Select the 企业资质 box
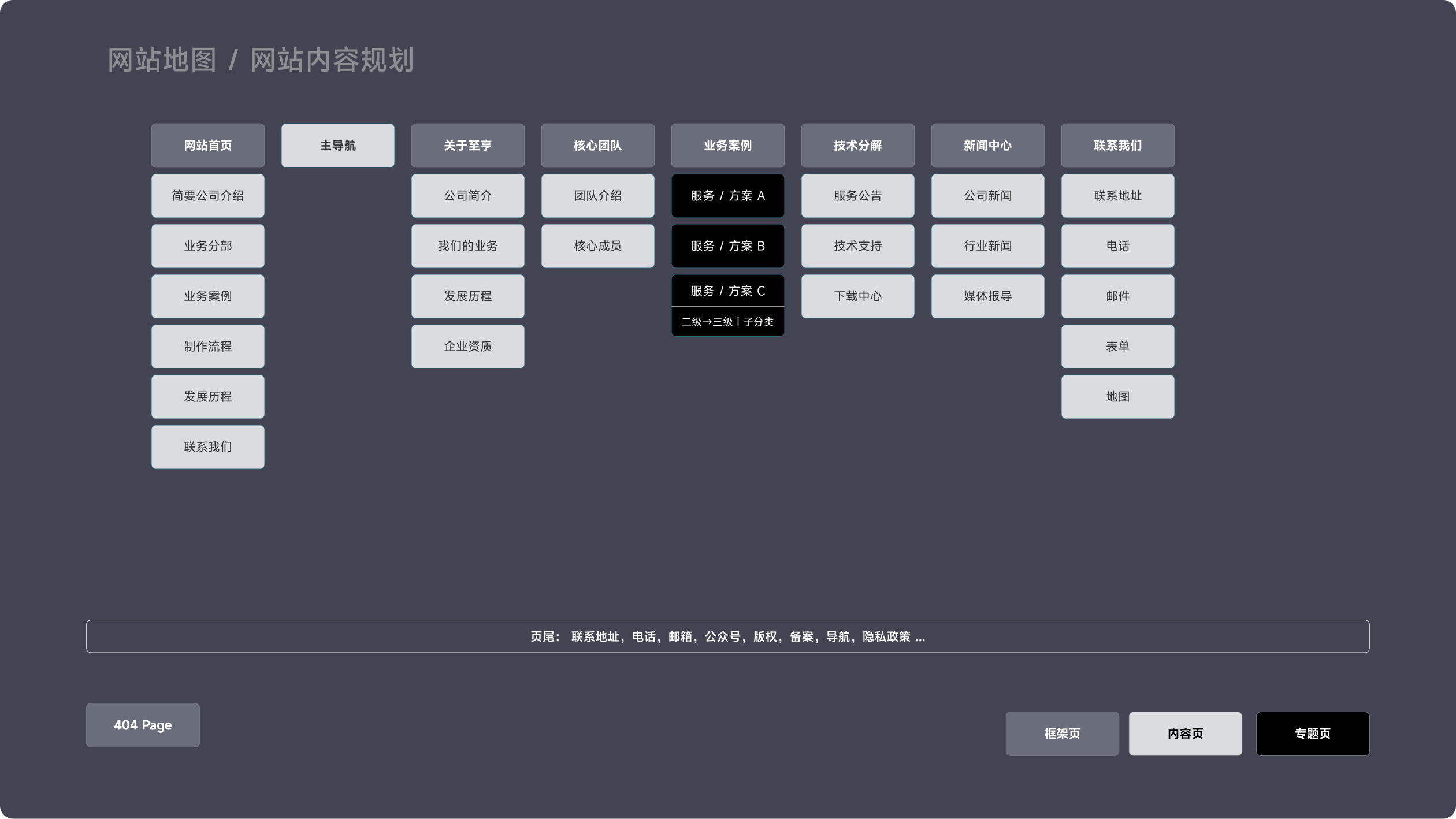 pos(467,347)
